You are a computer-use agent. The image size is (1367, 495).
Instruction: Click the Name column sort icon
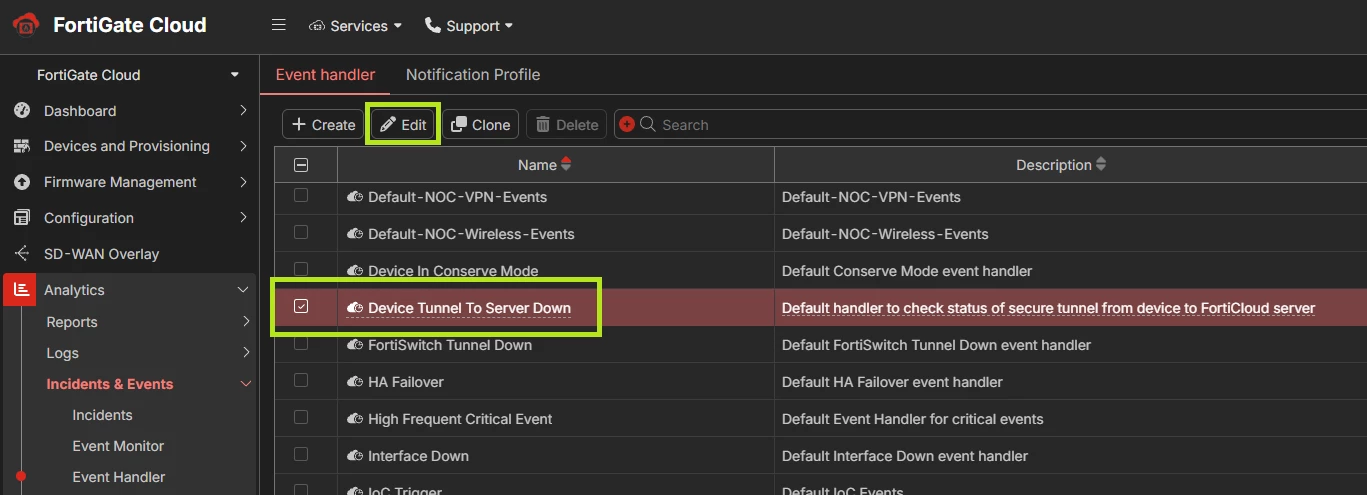(x=566, y=164)
